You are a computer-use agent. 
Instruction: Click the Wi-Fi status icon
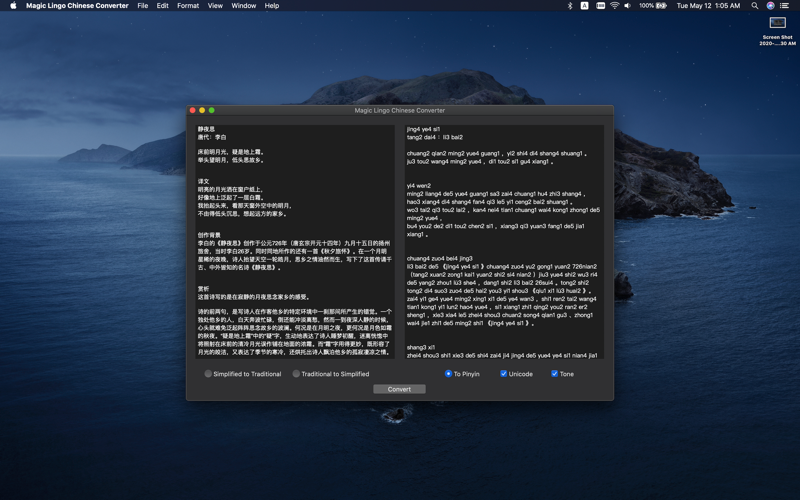pyautogui.click(x=614, y=6)
